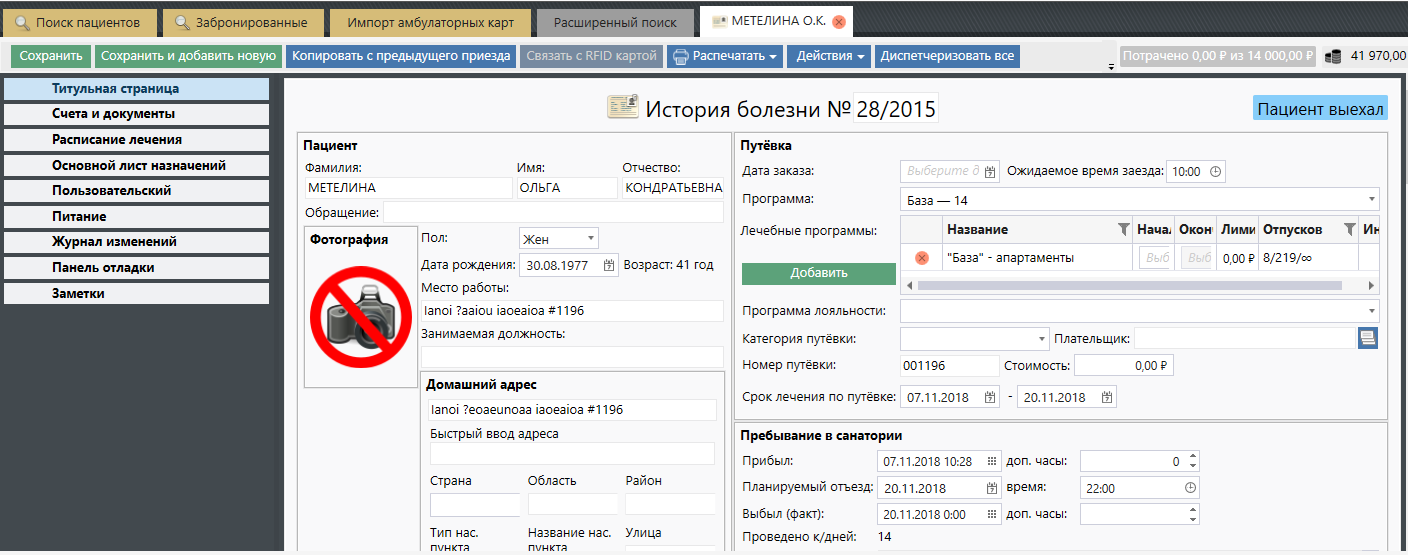Remove the "База" - апартаменты program row

tap(922, 258)
